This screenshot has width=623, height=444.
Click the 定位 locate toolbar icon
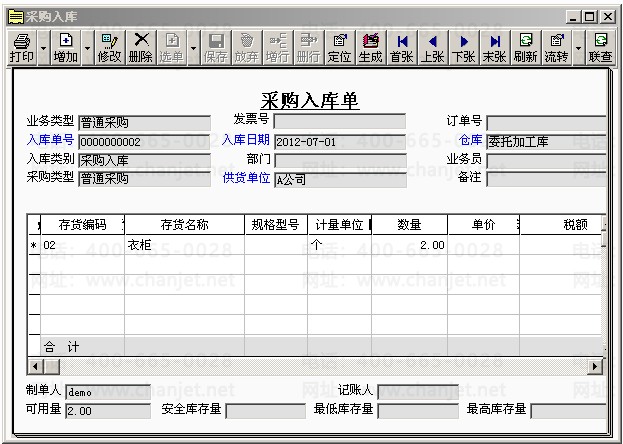[340, 48]
